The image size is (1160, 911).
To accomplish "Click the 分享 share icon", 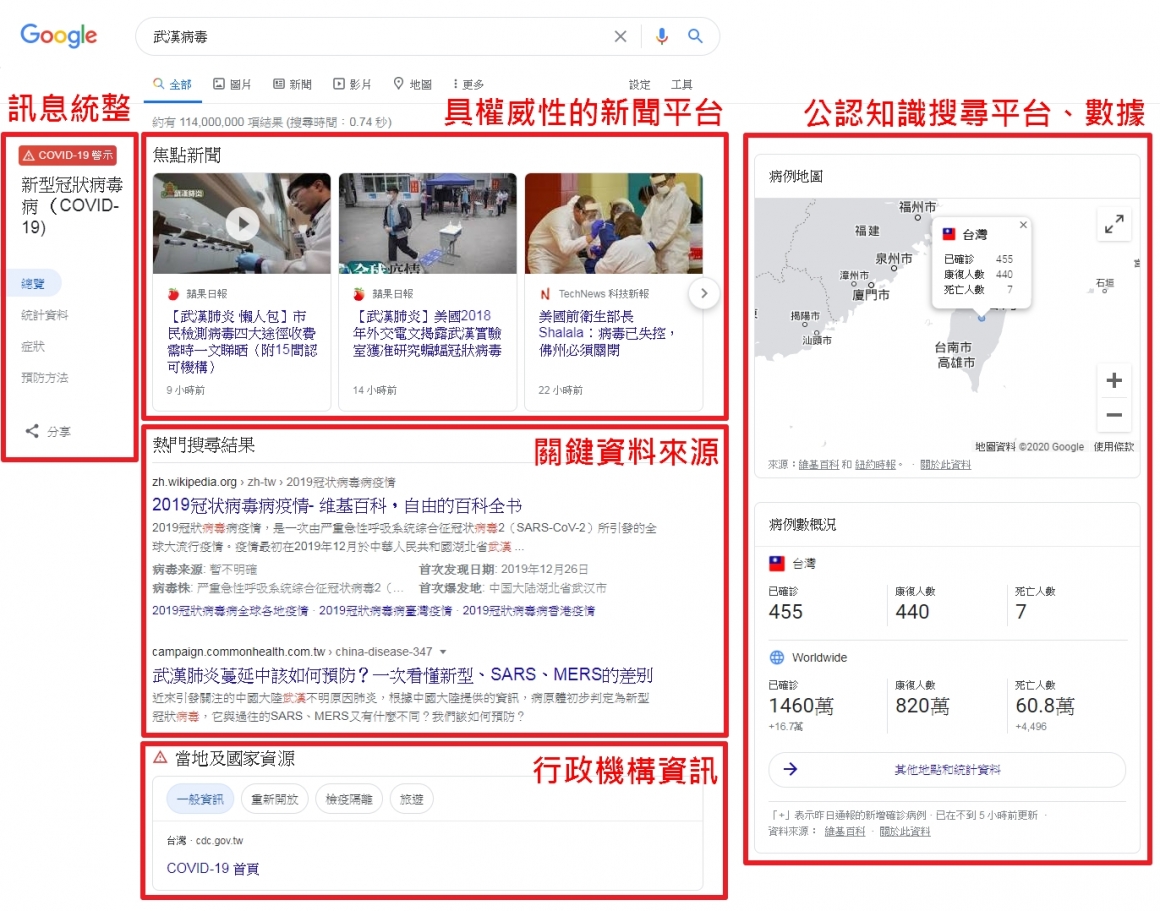I will pyautogui.click(x=32, y=431).
